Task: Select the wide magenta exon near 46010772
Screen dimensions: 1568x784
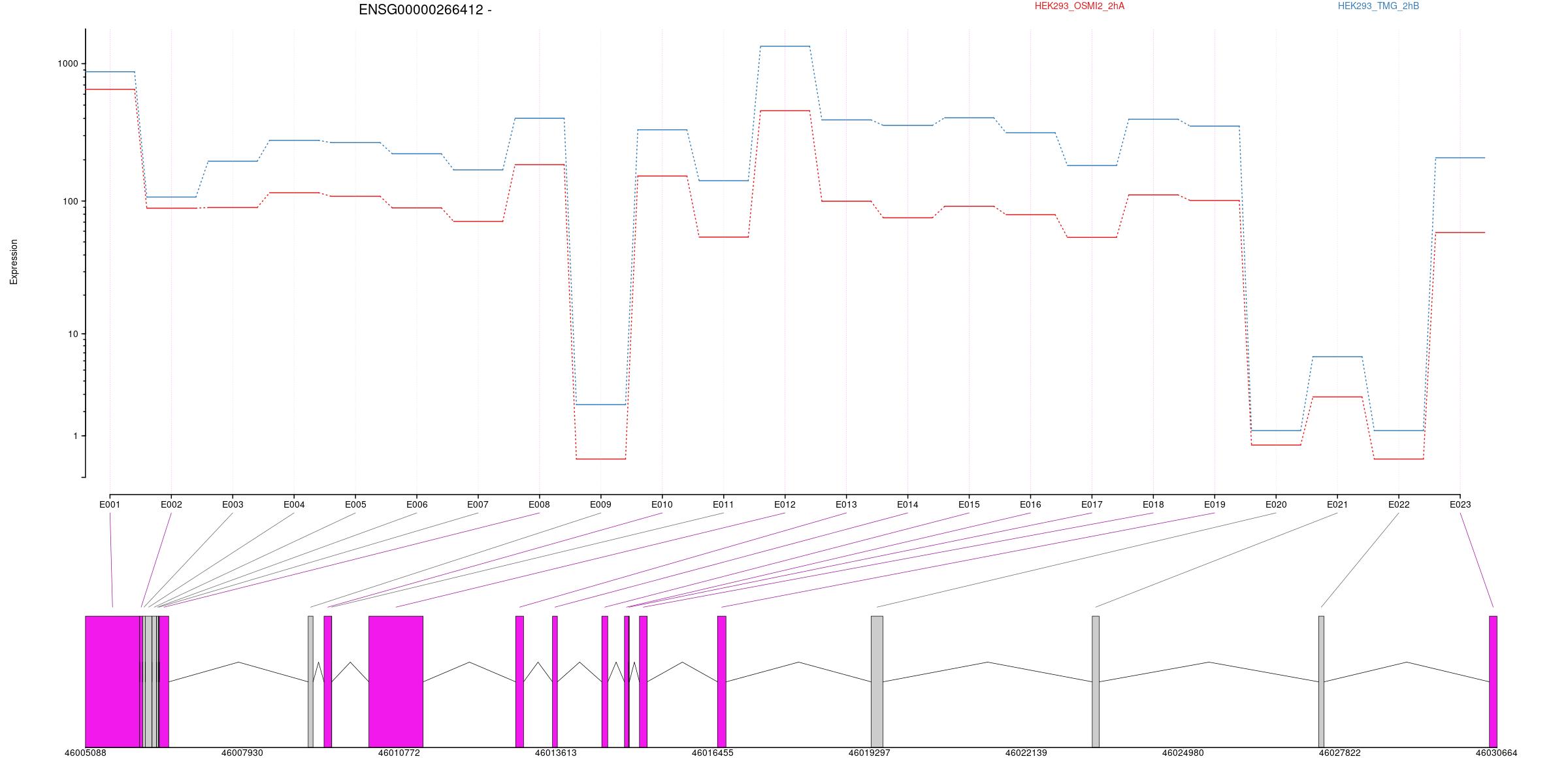Action: tap(396, 681)
